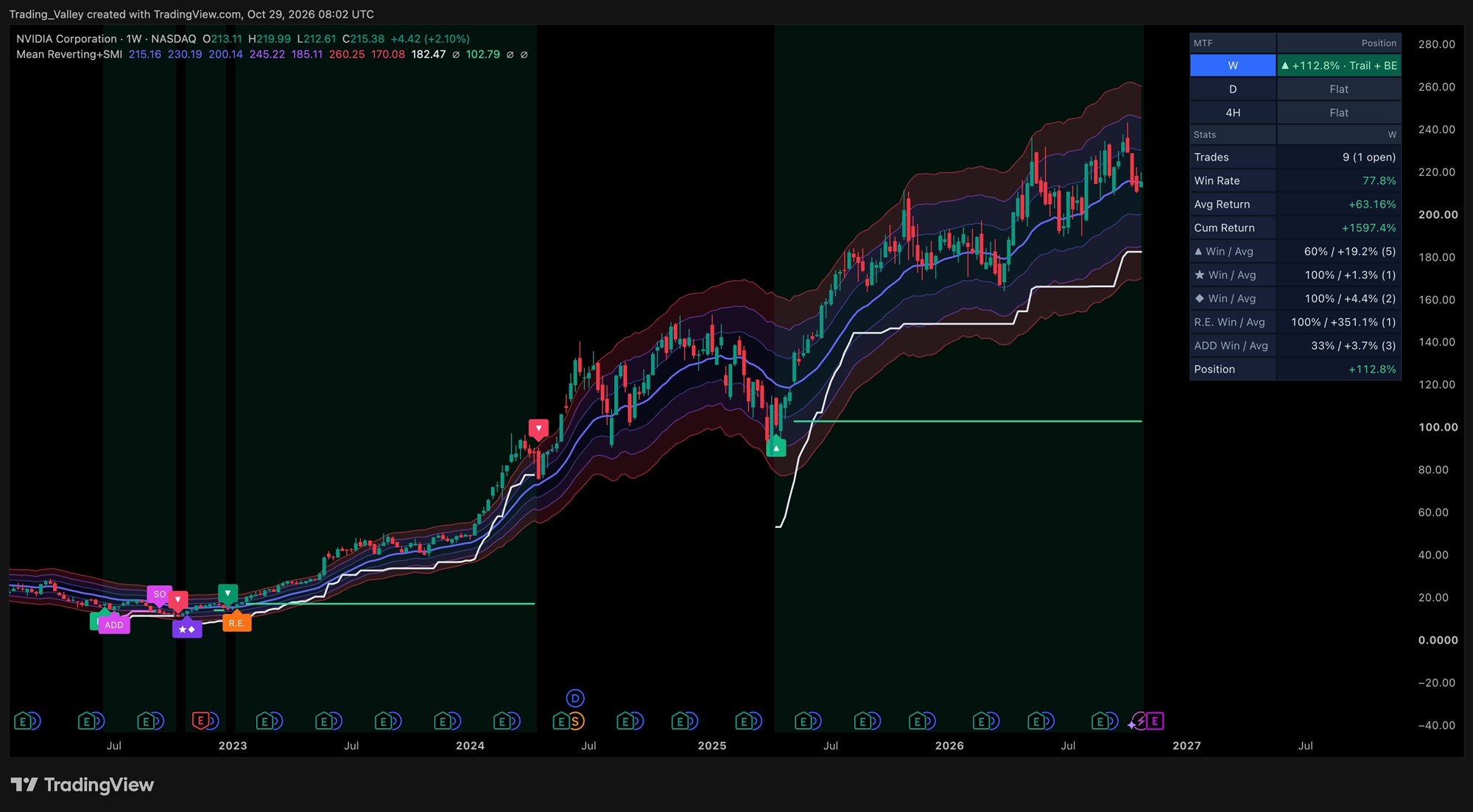The image size is (1473, 812).
Task: Select the highlighted W timeframe cell
Action: point(1233,66)
